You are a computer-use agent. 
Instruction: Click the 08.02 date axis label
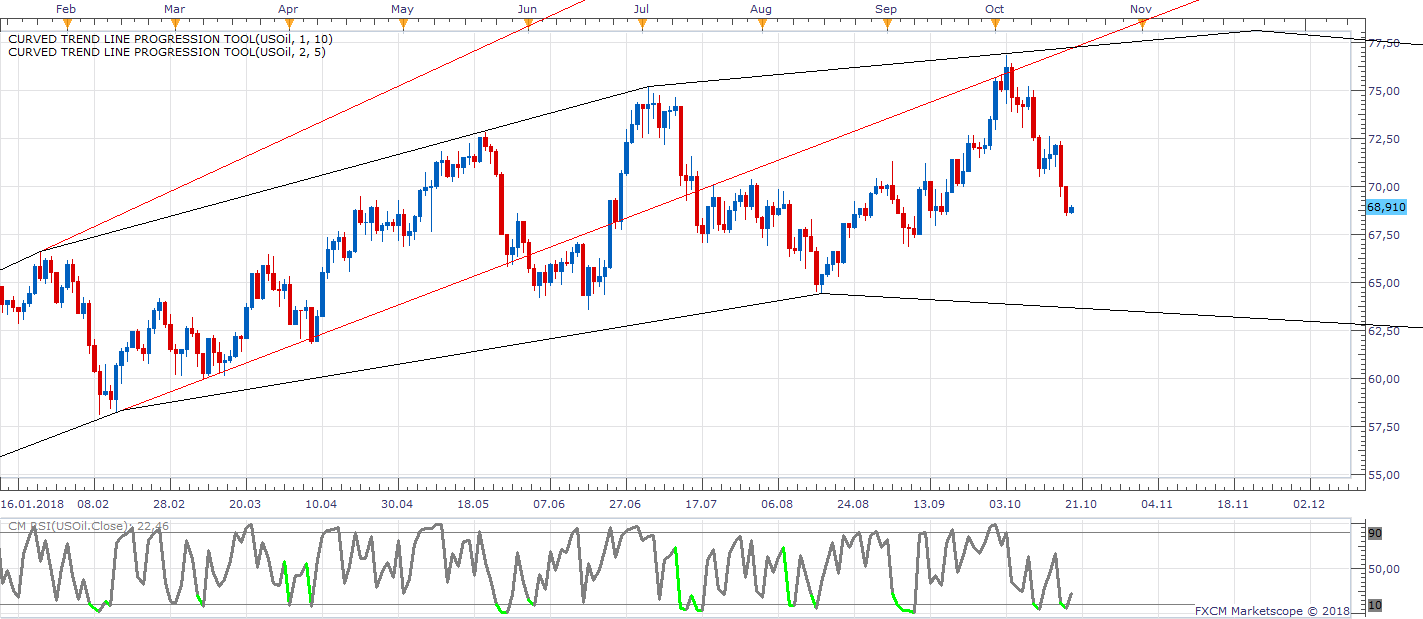pos(93,504)
